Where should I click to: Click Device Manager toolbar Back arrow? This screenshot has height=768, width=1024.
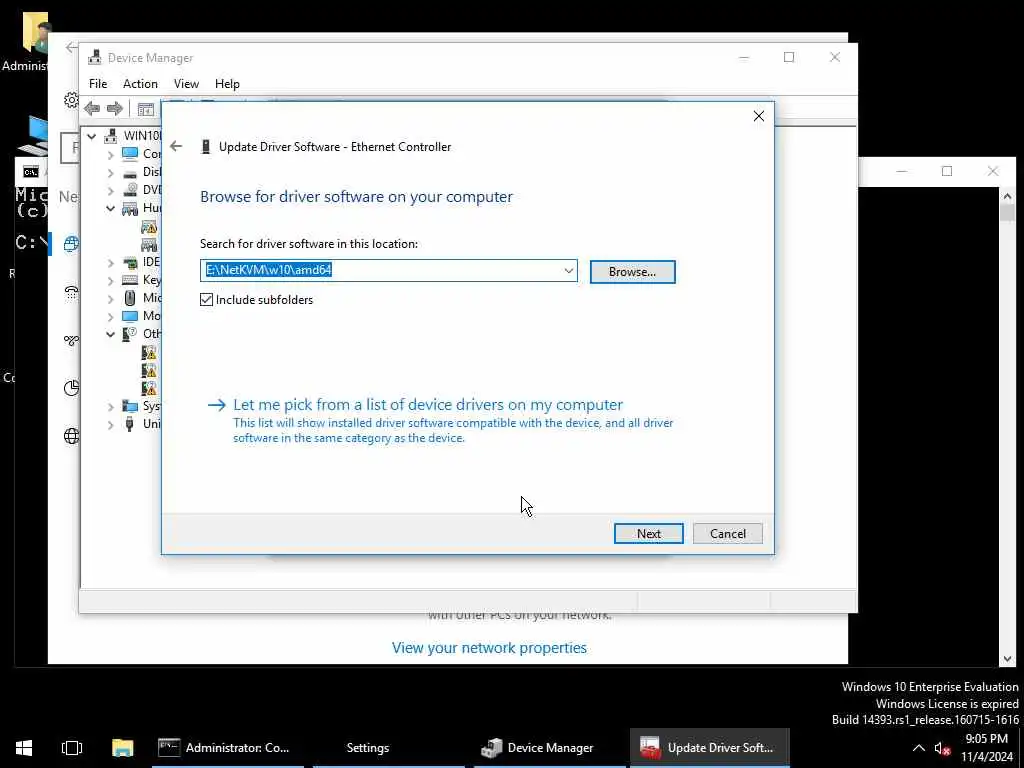[x=92, y=108]
